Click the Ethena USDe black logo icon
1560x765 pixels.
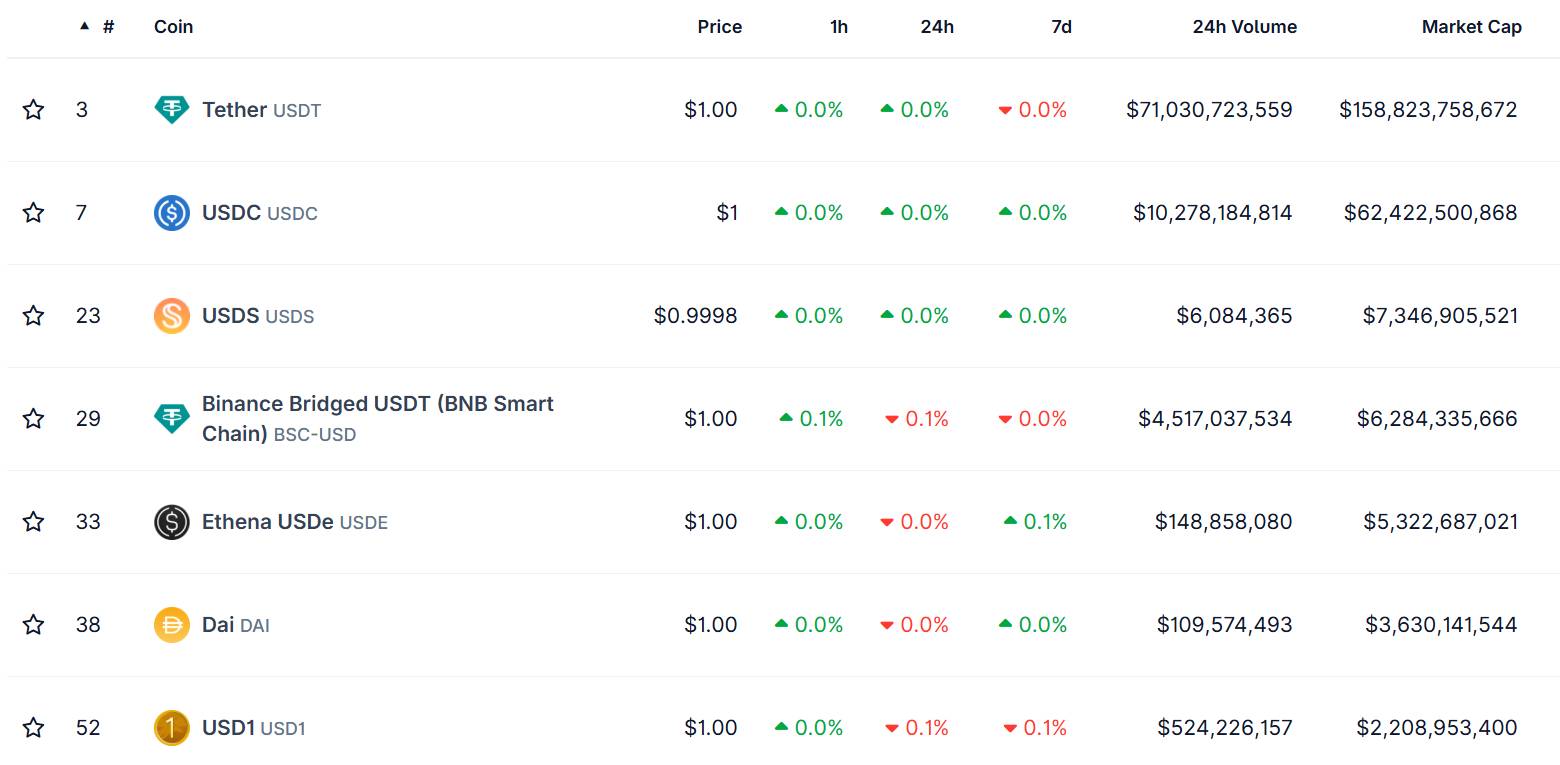pyautogui.click(x=172, y=522)
